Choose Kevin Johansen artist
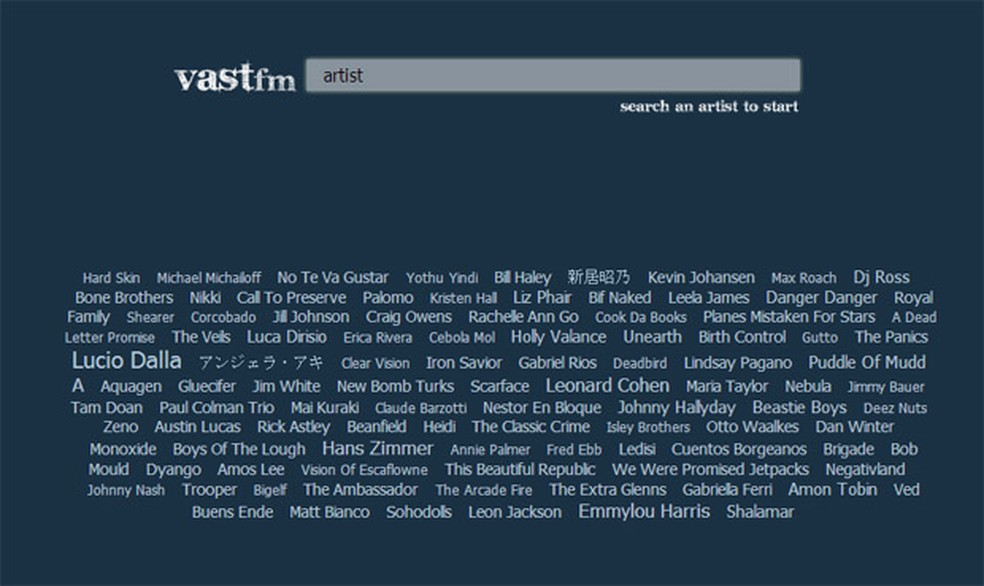This screenshot has width=984, height=586. point(702,277)
